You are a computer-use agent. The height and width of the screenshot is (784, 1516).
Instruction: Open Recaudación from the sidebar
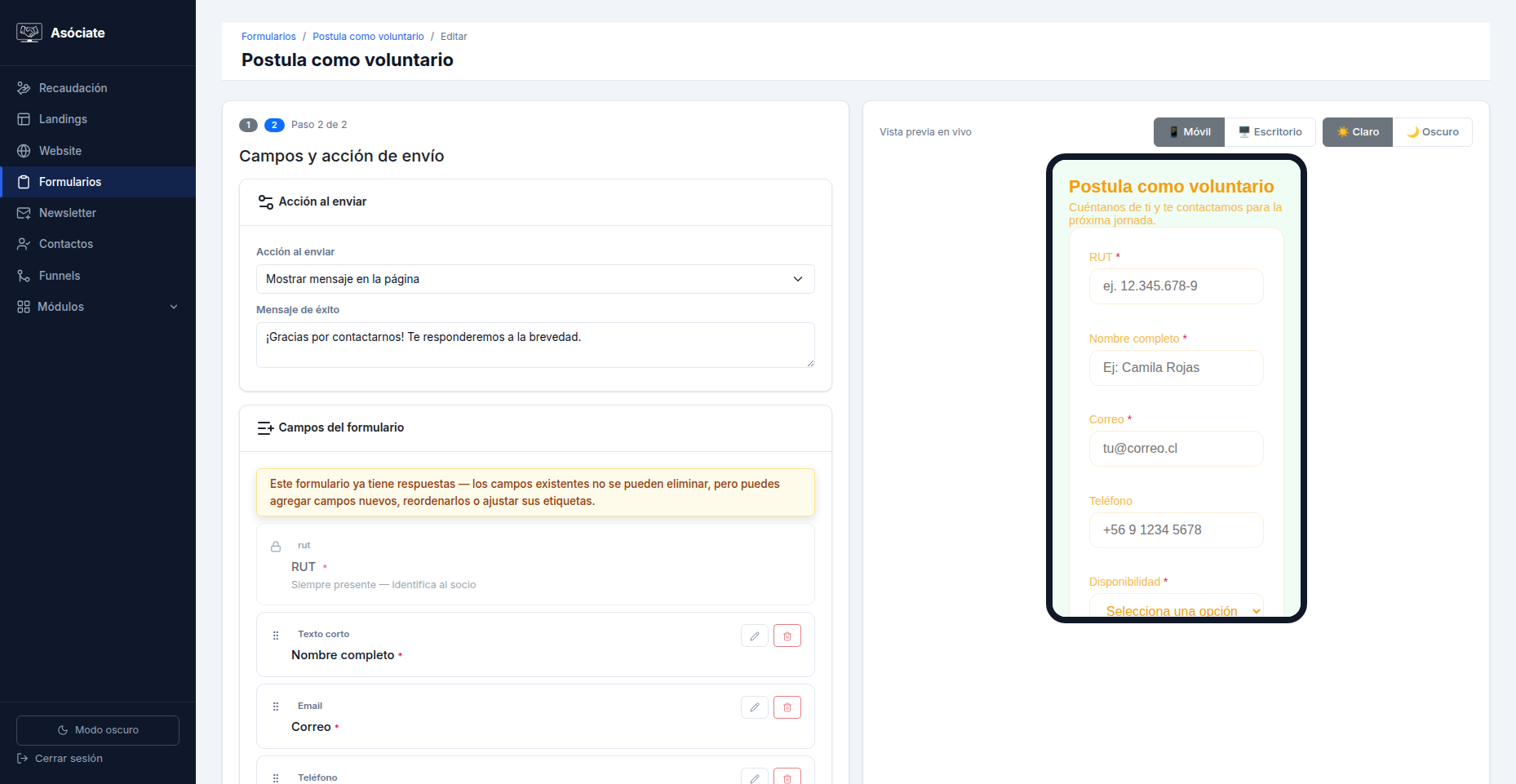click(98, 88)
